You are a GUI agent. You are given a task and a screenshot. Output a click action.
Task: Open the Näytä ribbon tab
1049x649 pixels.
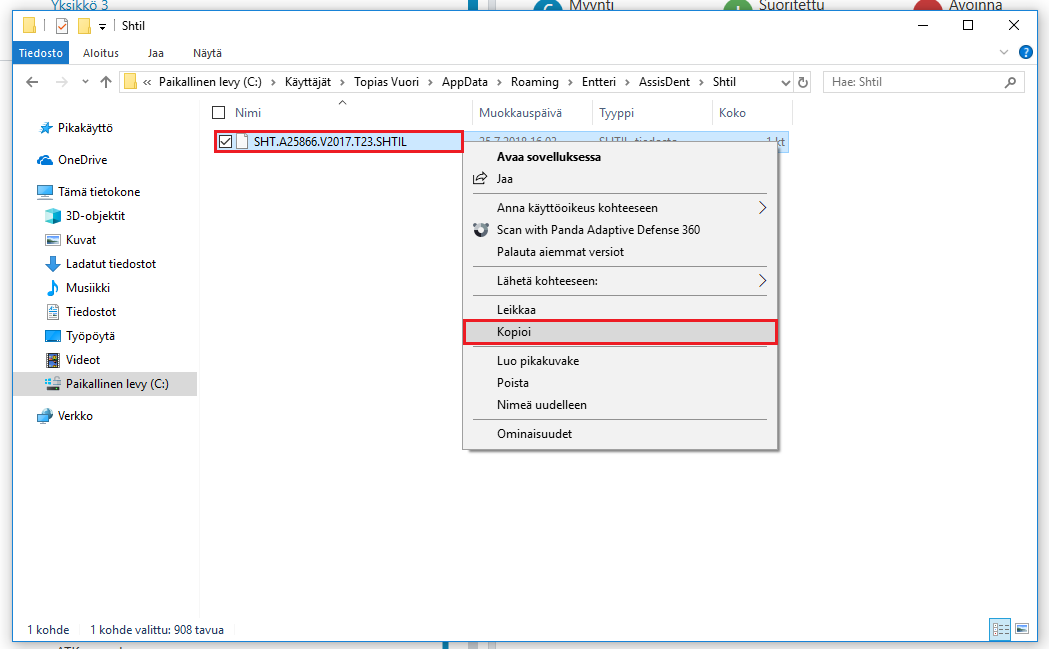tap(207, 53)
